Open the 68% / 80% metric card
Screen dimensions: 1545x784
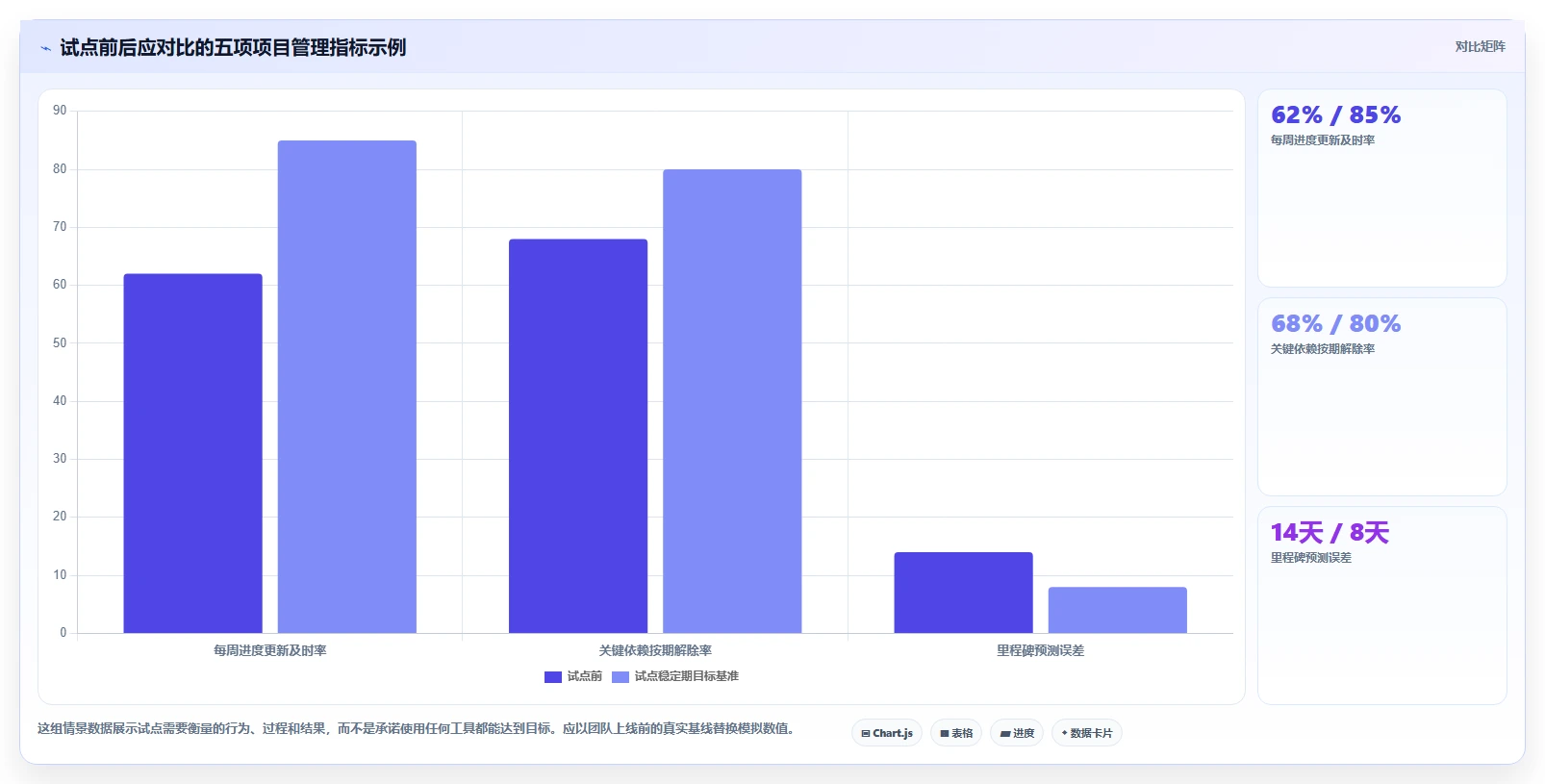(1382, 396)
